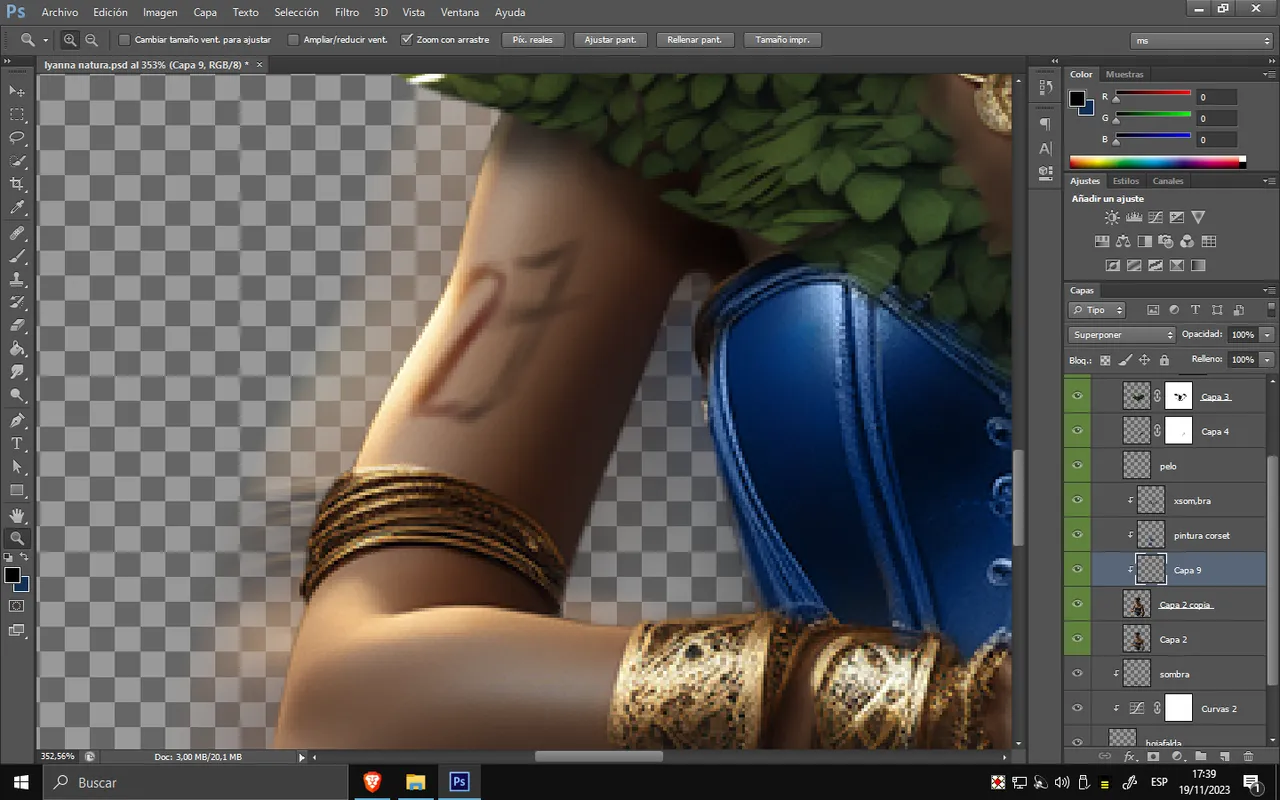The image size is (1280, 800).
Task: Switch to the Muestras tab
Action: (x=1125, y=74)
